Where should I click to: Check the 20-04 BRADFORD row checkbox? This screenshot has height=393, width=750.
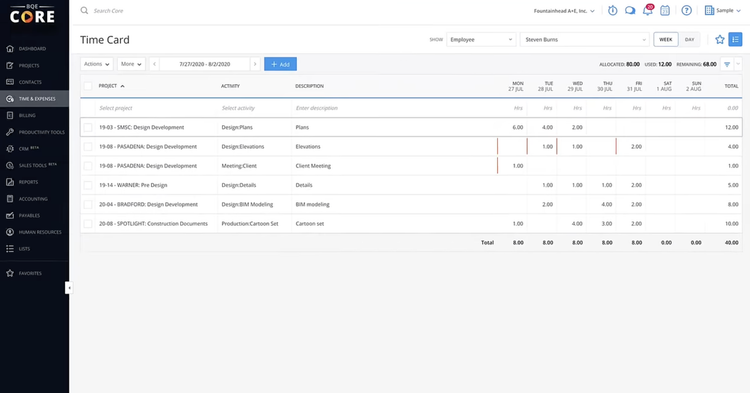(x=88, y=205)
